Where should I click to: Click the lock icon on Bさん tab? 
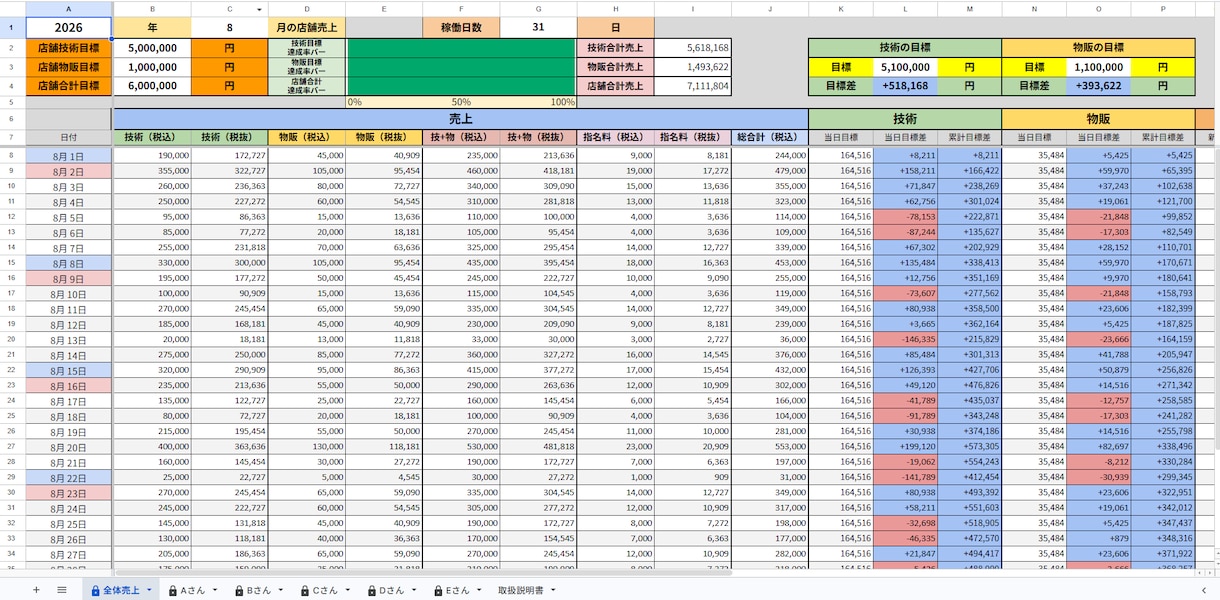[239, 590]
